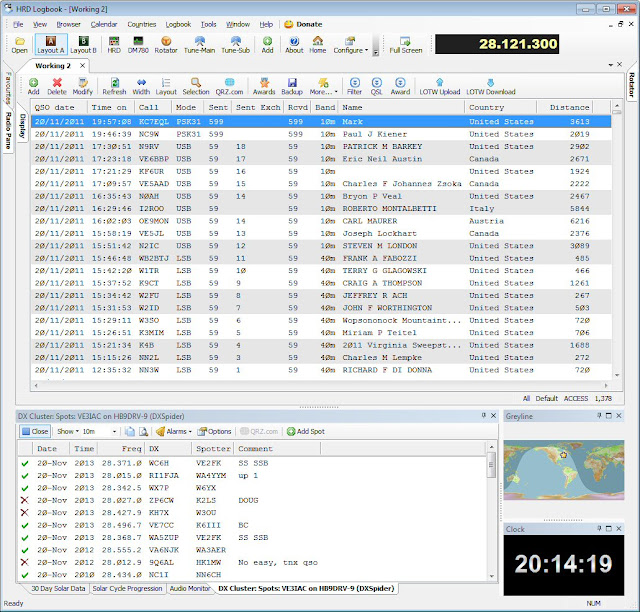Switch to Layout A
Screen dimensions: 640x612
51,45
